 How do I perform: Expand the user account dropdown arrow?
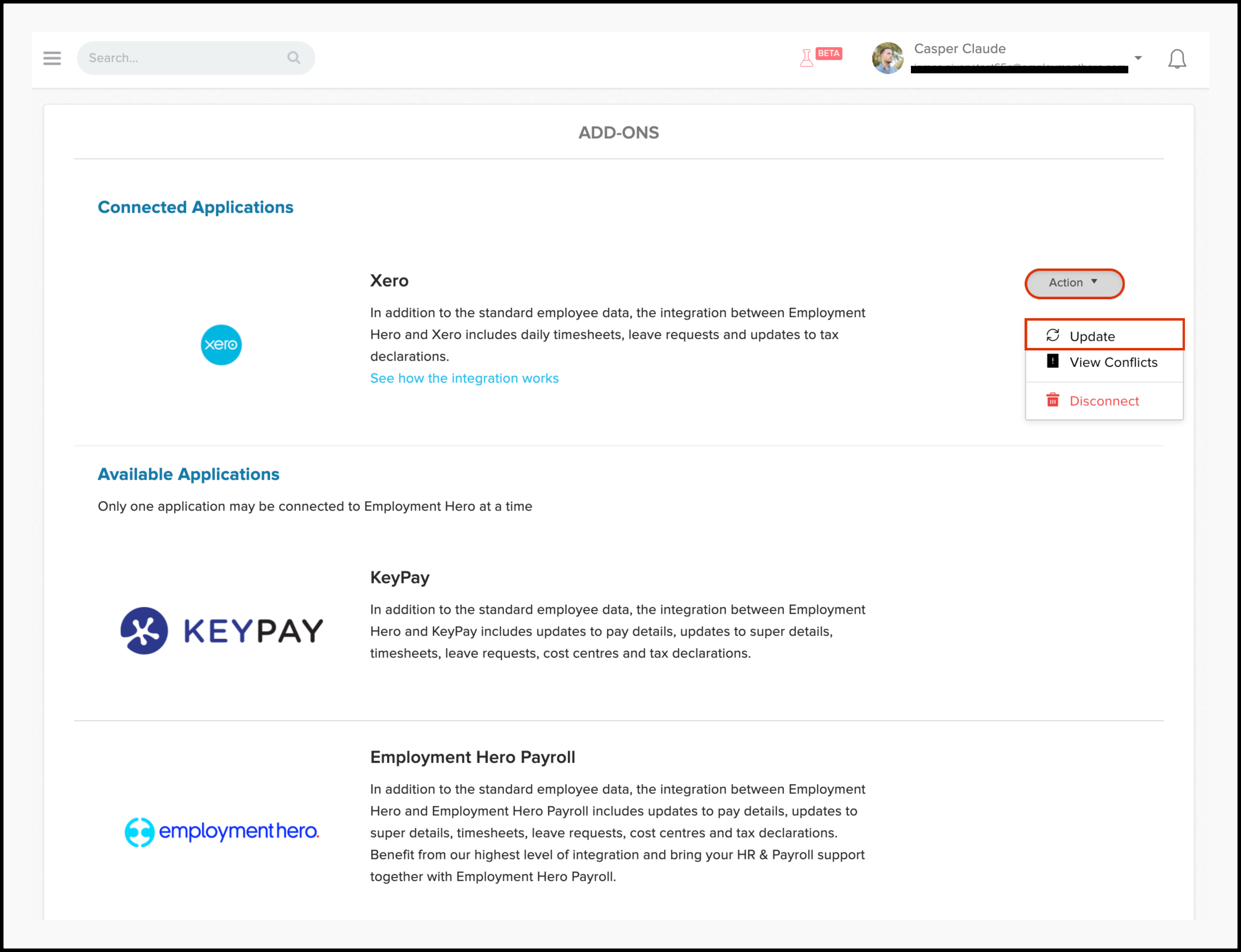coord(1138,58)
